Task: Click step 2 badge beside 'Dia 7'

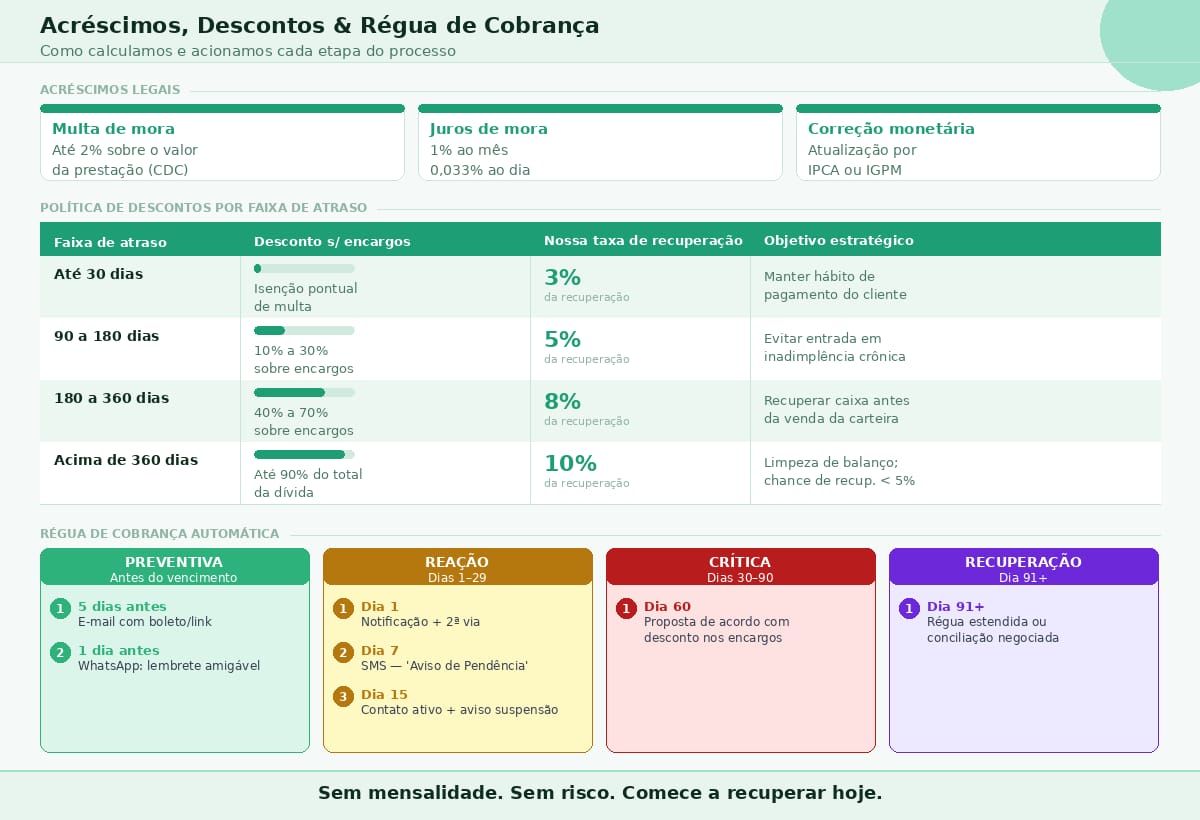Action: click(x=343, y=653)
